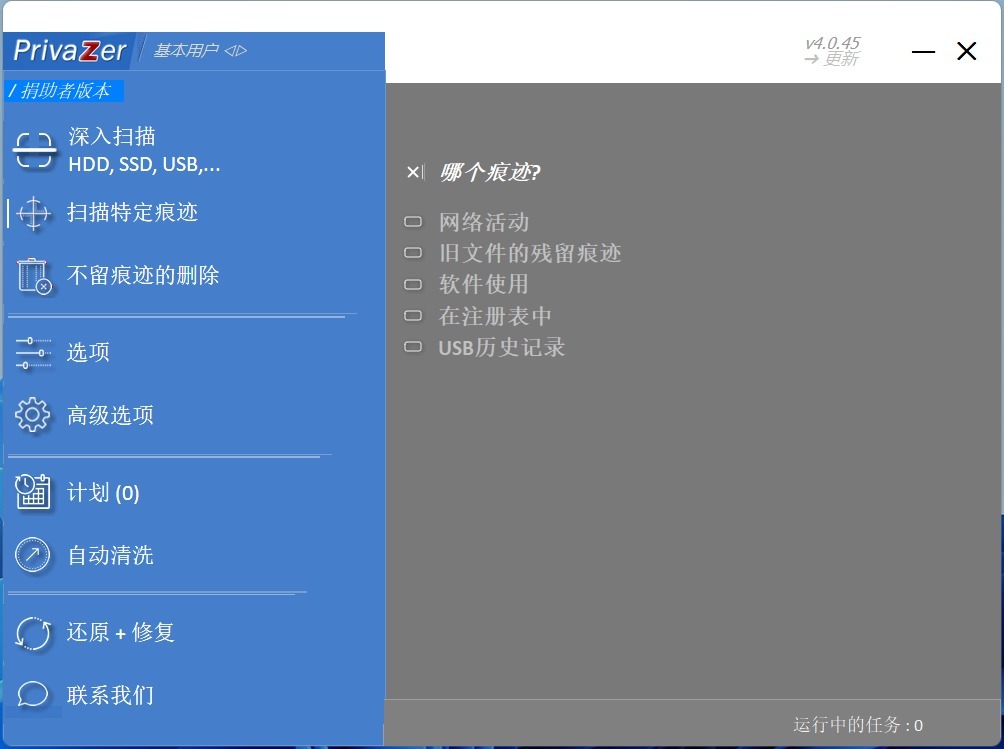Click the deep scan (深入扫描) icon
This screenshot has width=1004, height=749.
click(34, 151)
